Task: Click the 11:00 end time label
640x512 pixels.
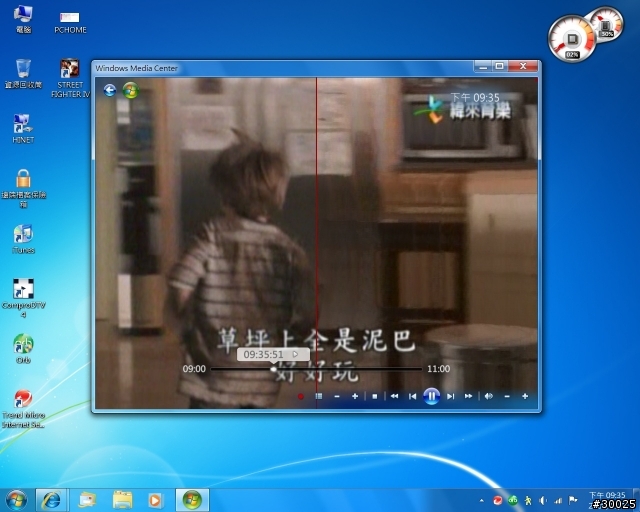Action: 438,369
